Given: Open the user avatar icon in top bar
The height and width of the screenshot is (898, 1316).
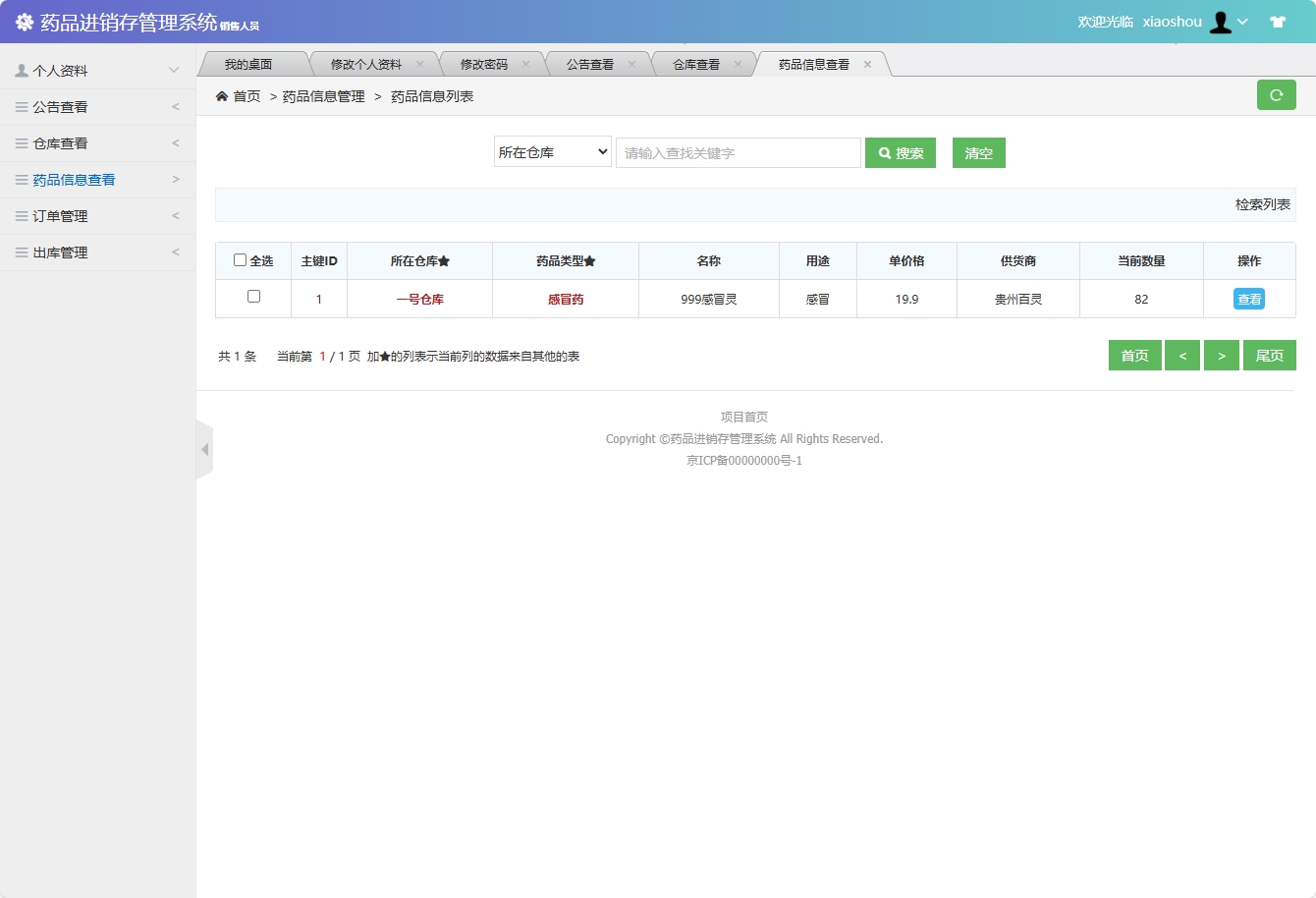Looking at the screenshot, I should coord(1221,21).
